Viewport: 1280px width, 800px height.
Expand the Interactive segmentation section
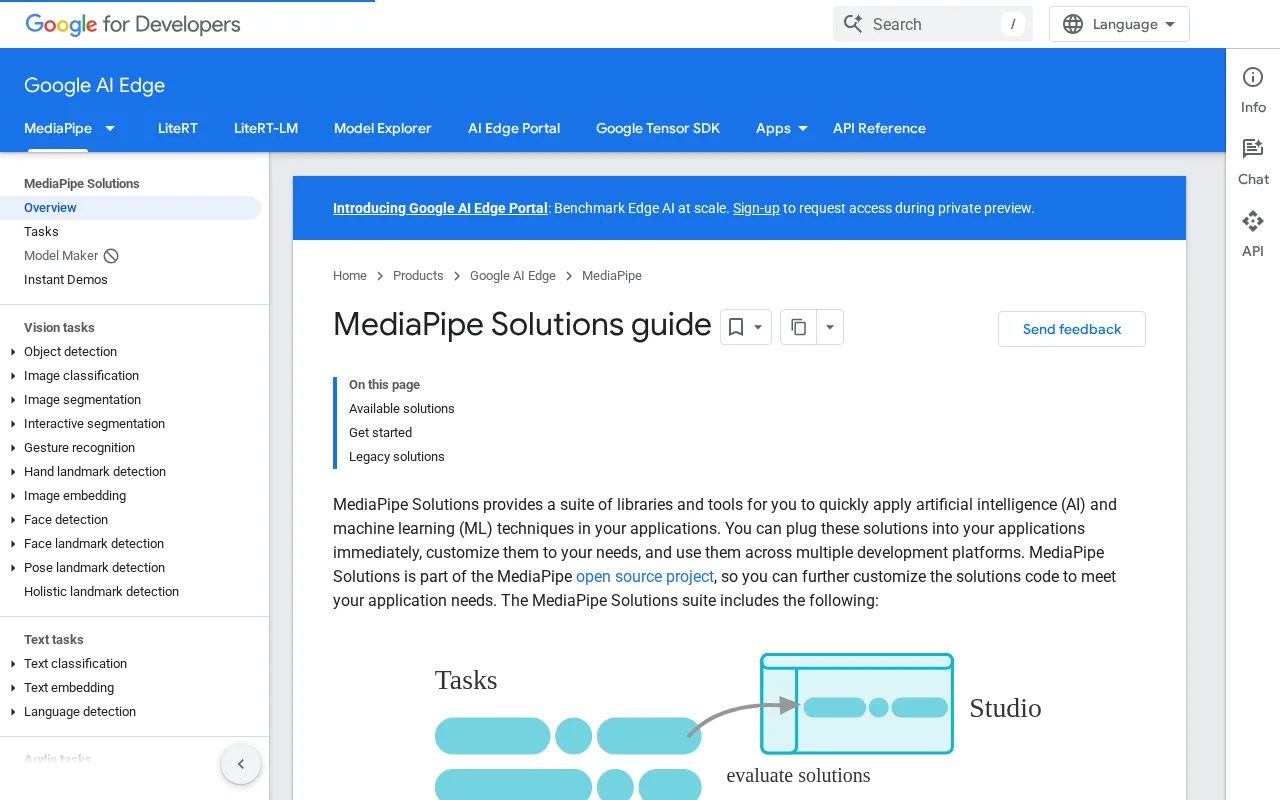(13, 424)
